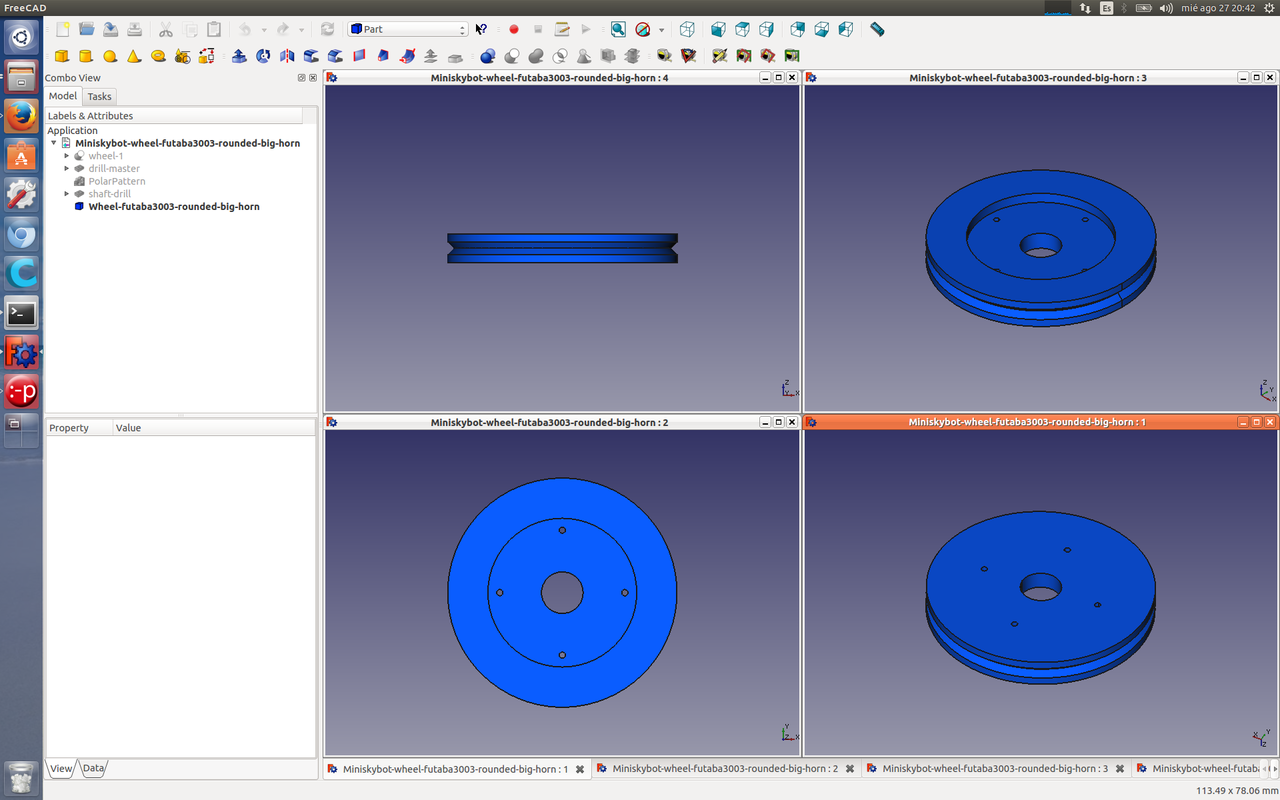The height and width of the screenshot is (800, 1280).
Task: Toggle the draw style icon
Action: (643, 30)
